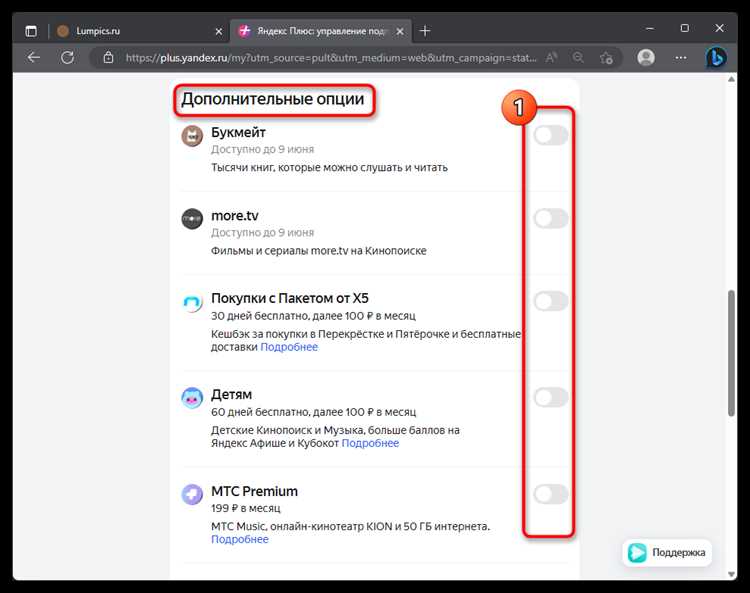
Task: Open Подробнее link under Детям
Action: pyautogui.click(x=370, y=443)
